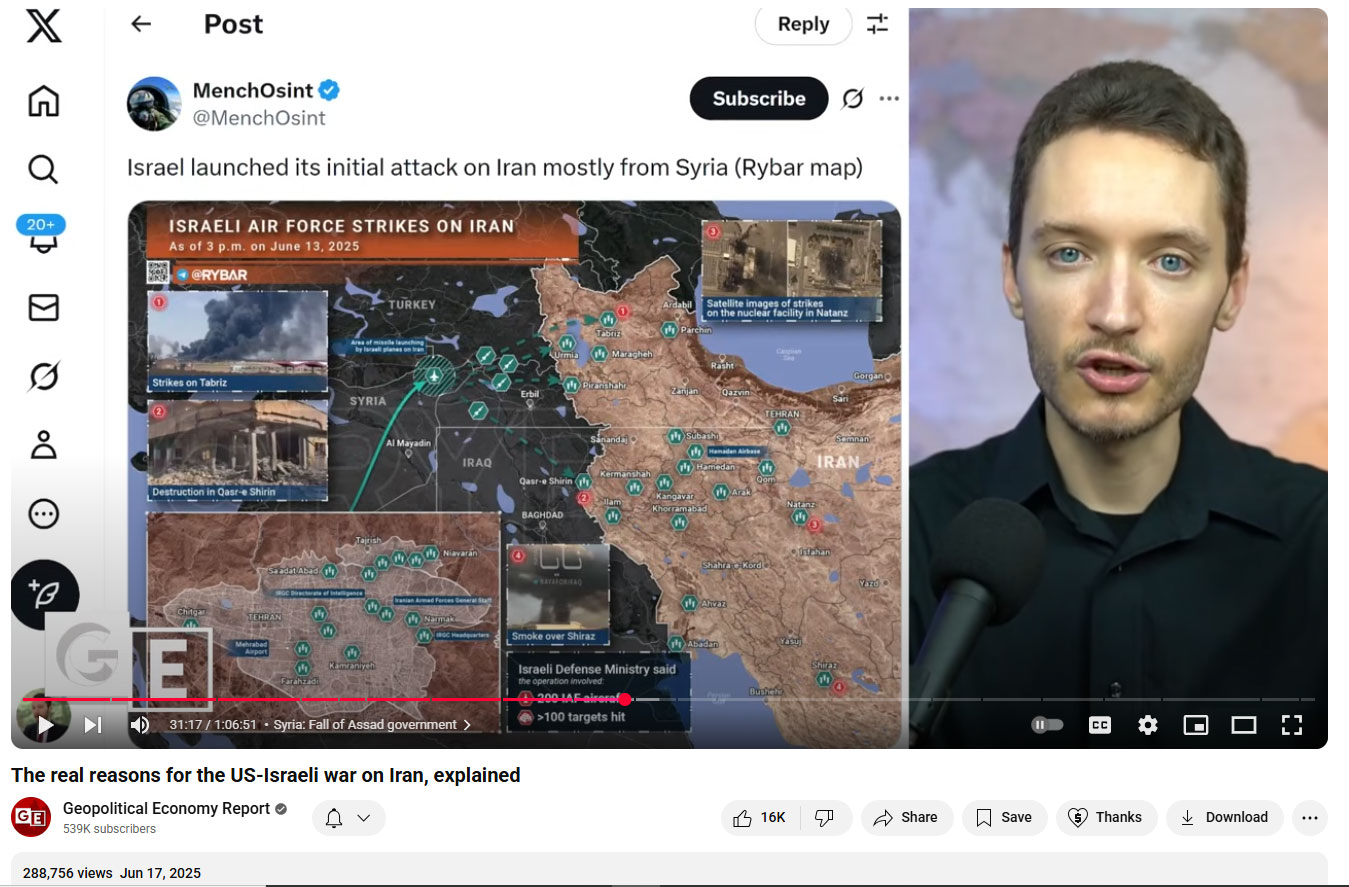1349x887 pixels.
Task: Compose new post feather button
Action: [45, 594]
